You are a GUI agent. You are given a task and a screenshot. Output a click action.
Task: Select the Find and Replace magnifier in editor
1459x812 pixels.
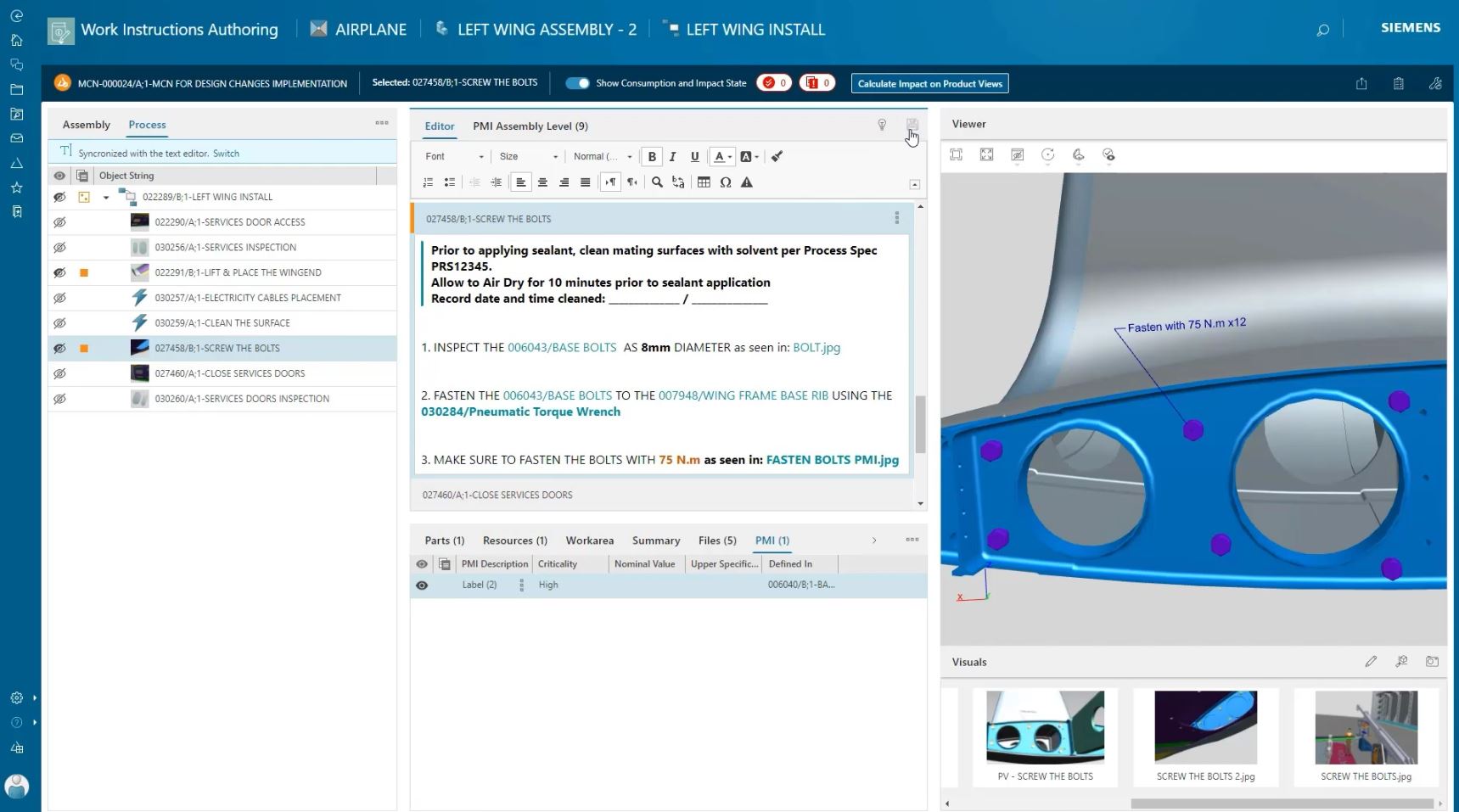pyautogui.click(x=657, y=182)
